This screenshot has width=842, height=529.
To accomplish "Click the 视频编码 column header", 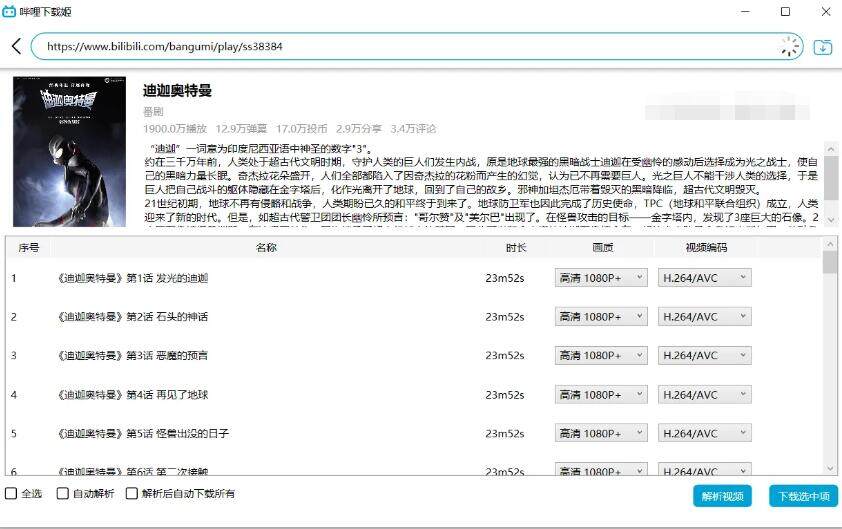I will pos(706,248).
